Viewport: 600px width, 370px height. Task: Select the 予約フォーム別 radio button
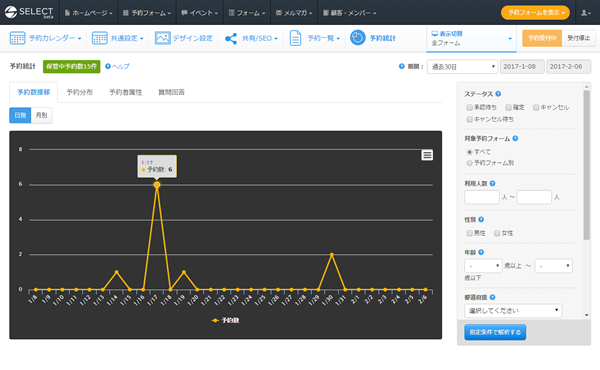[x=470, y=163]
